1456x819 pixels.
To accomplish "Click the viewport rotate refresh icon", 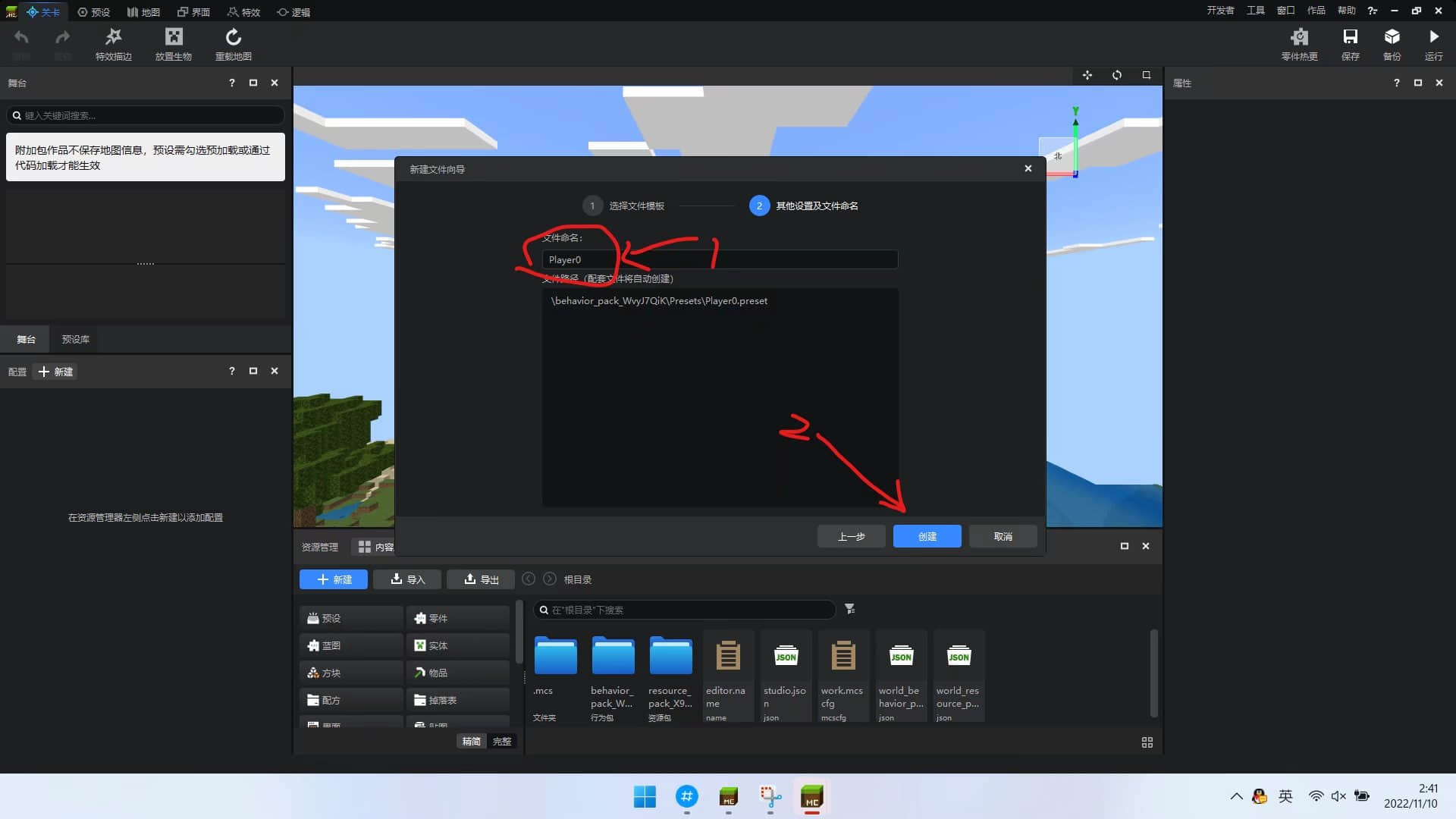I will coord(1117,75).
